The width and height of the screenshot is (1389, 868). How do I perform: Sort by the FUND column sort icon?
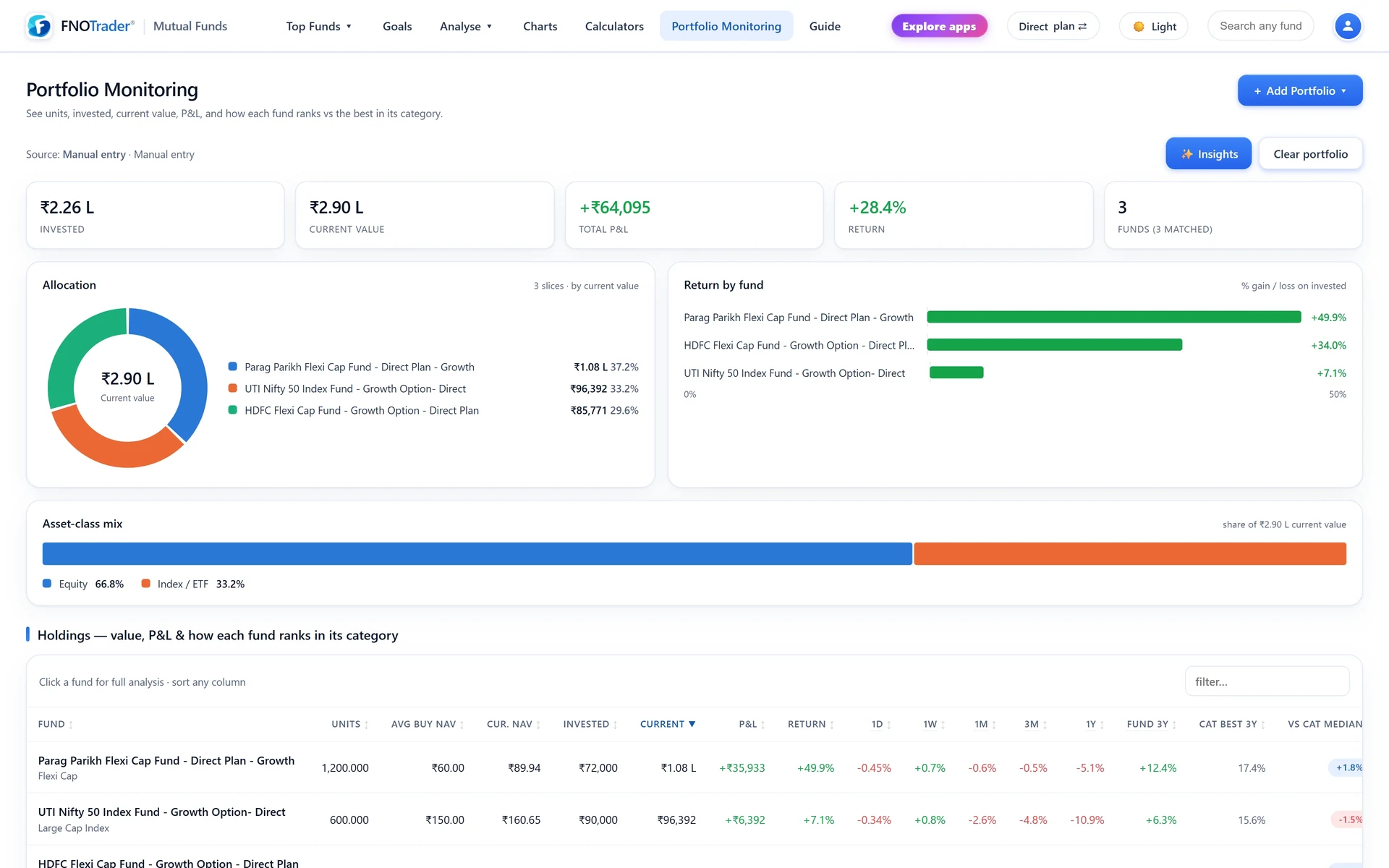[71, 725]
